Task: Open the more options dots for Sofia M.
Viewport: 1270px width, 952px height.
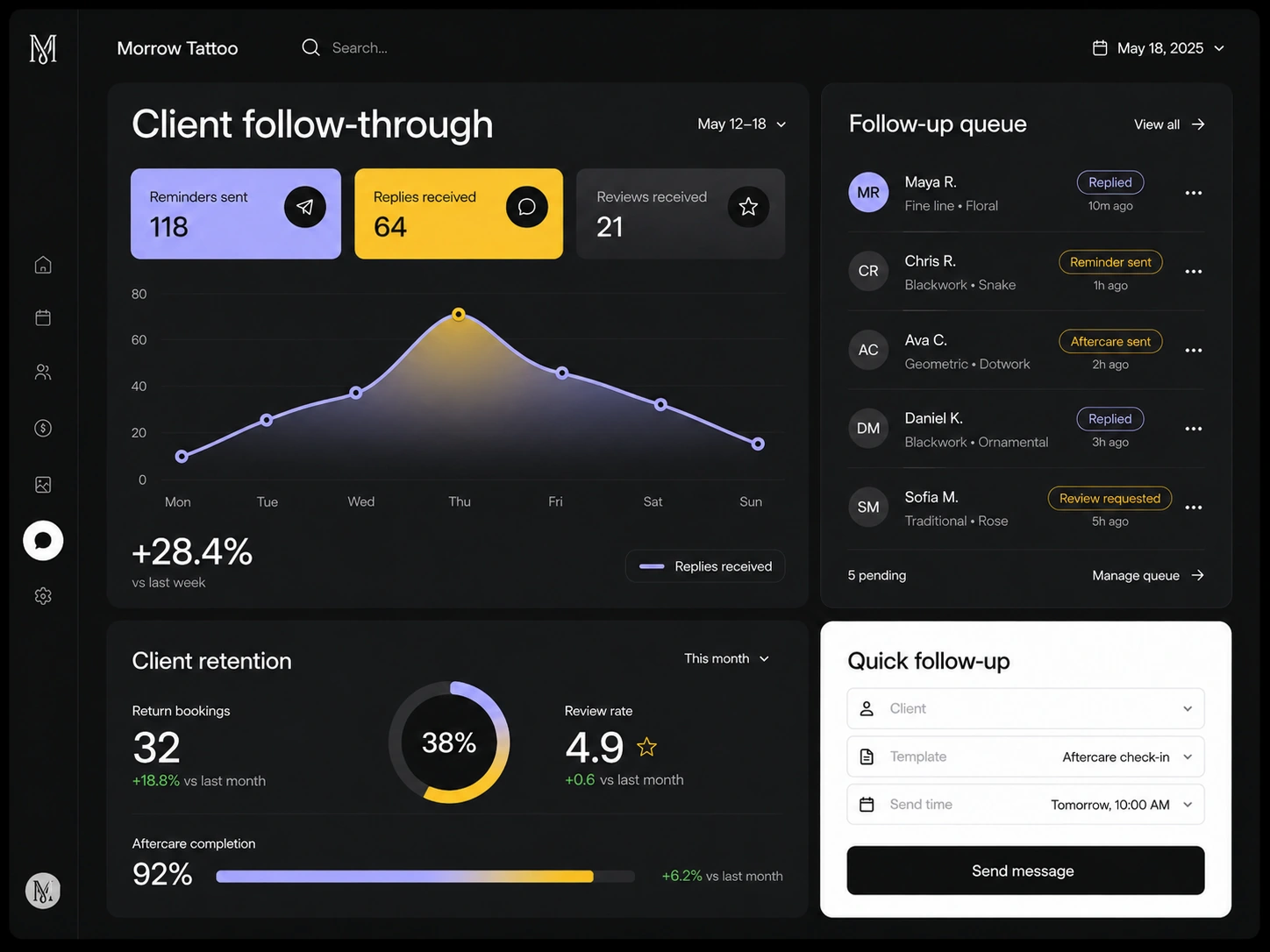Action: pos(1194,508)
